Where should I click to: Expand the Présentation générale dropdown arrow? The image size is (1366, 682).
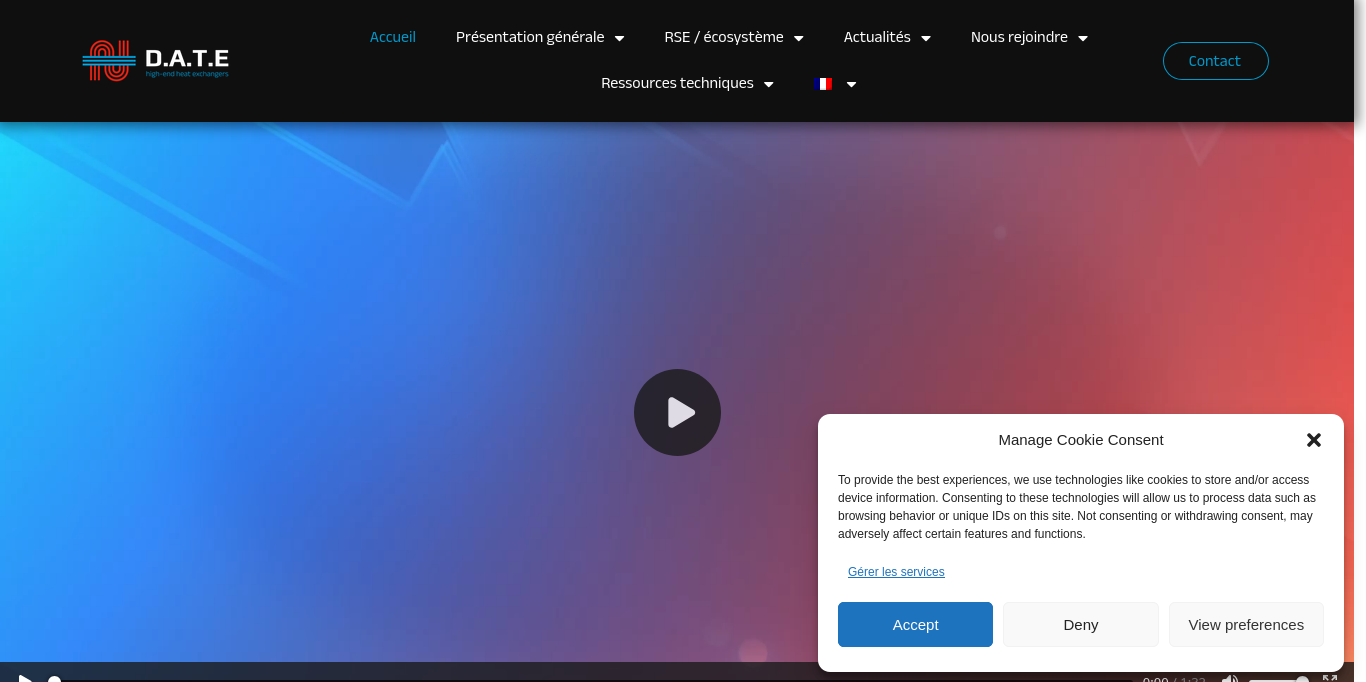click(620, 38)
